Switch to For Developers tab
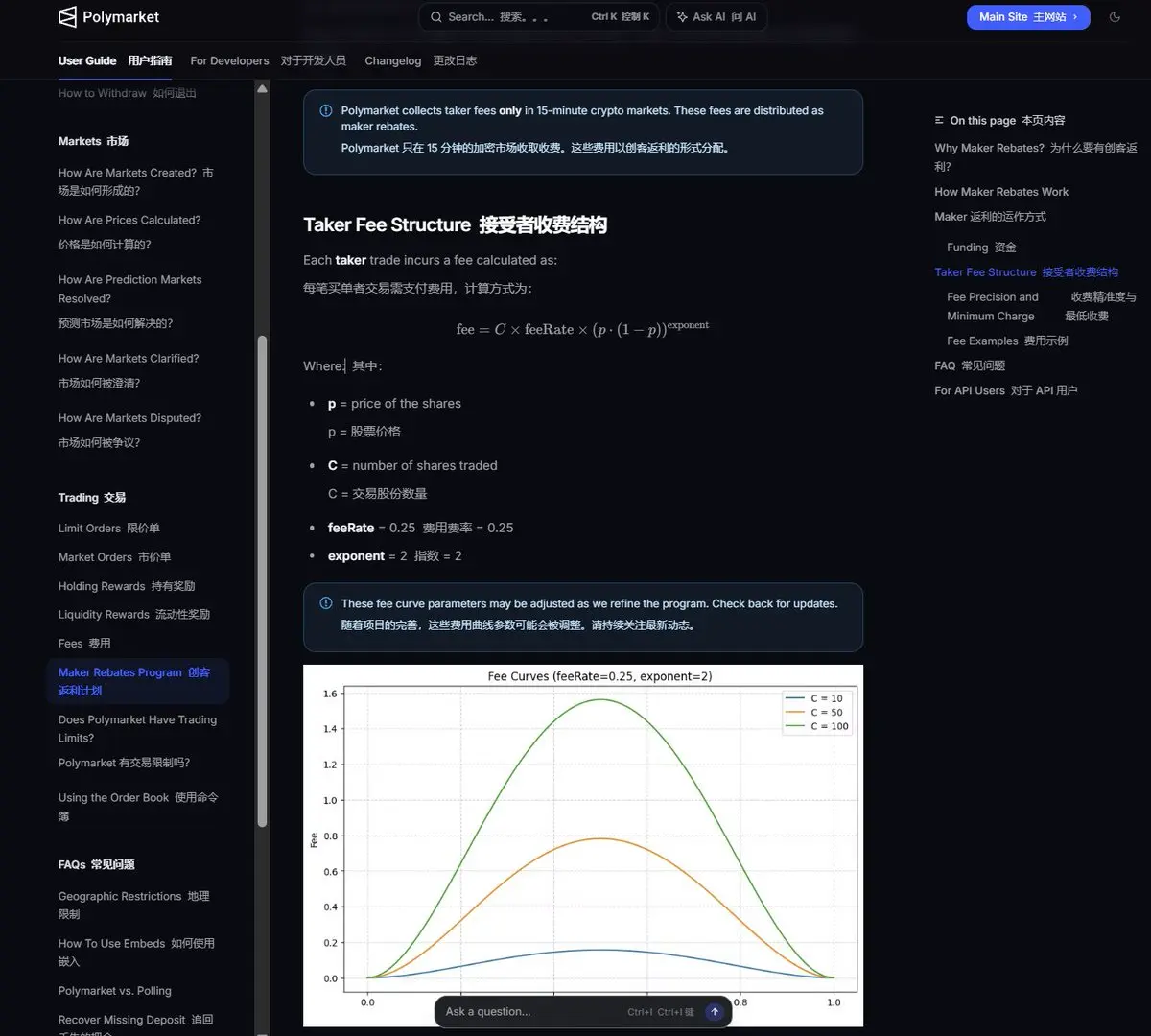The image size is (1151, 1036). pos(229,60)
